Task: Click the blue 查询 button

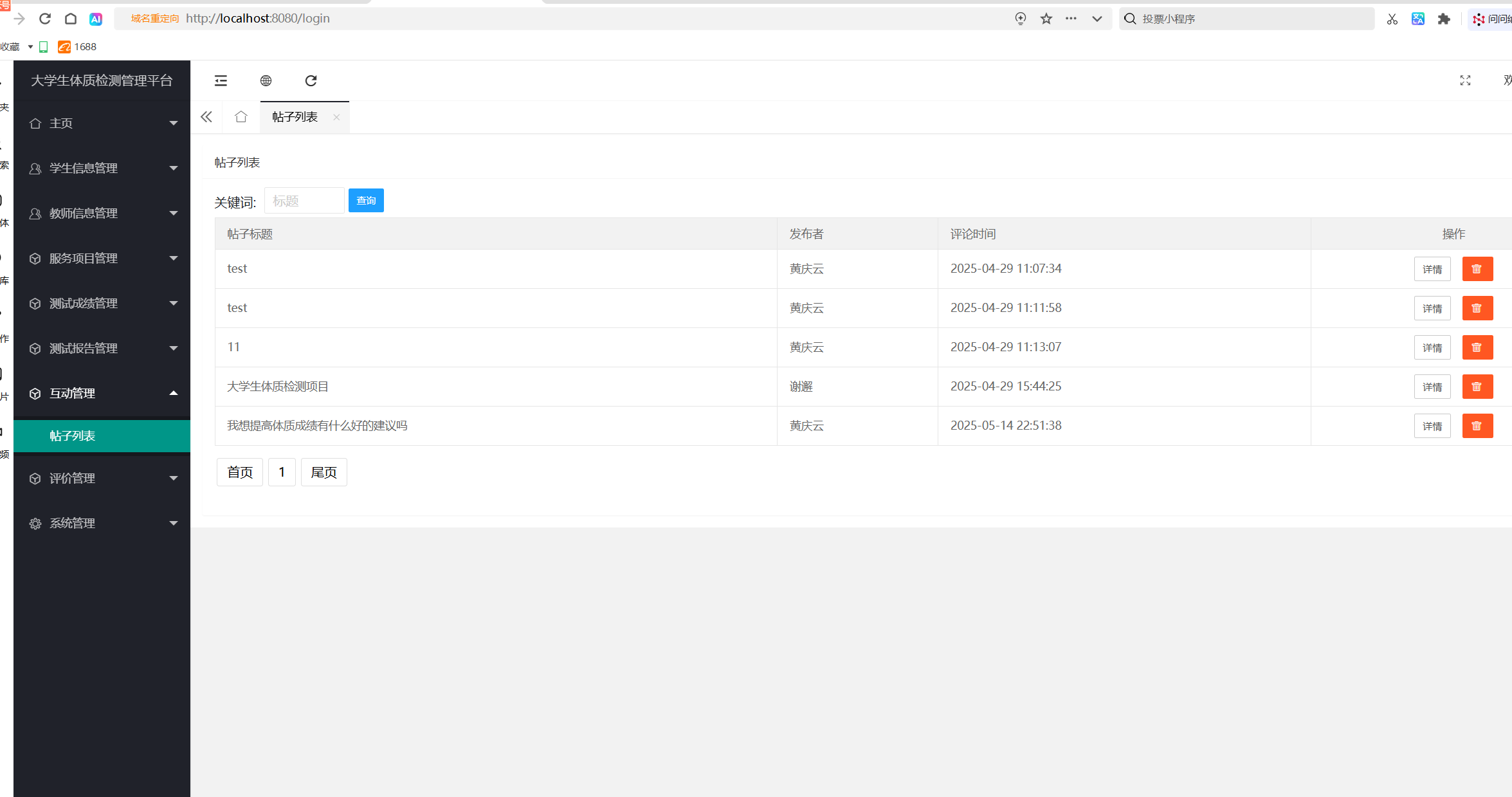Action: 366,201
